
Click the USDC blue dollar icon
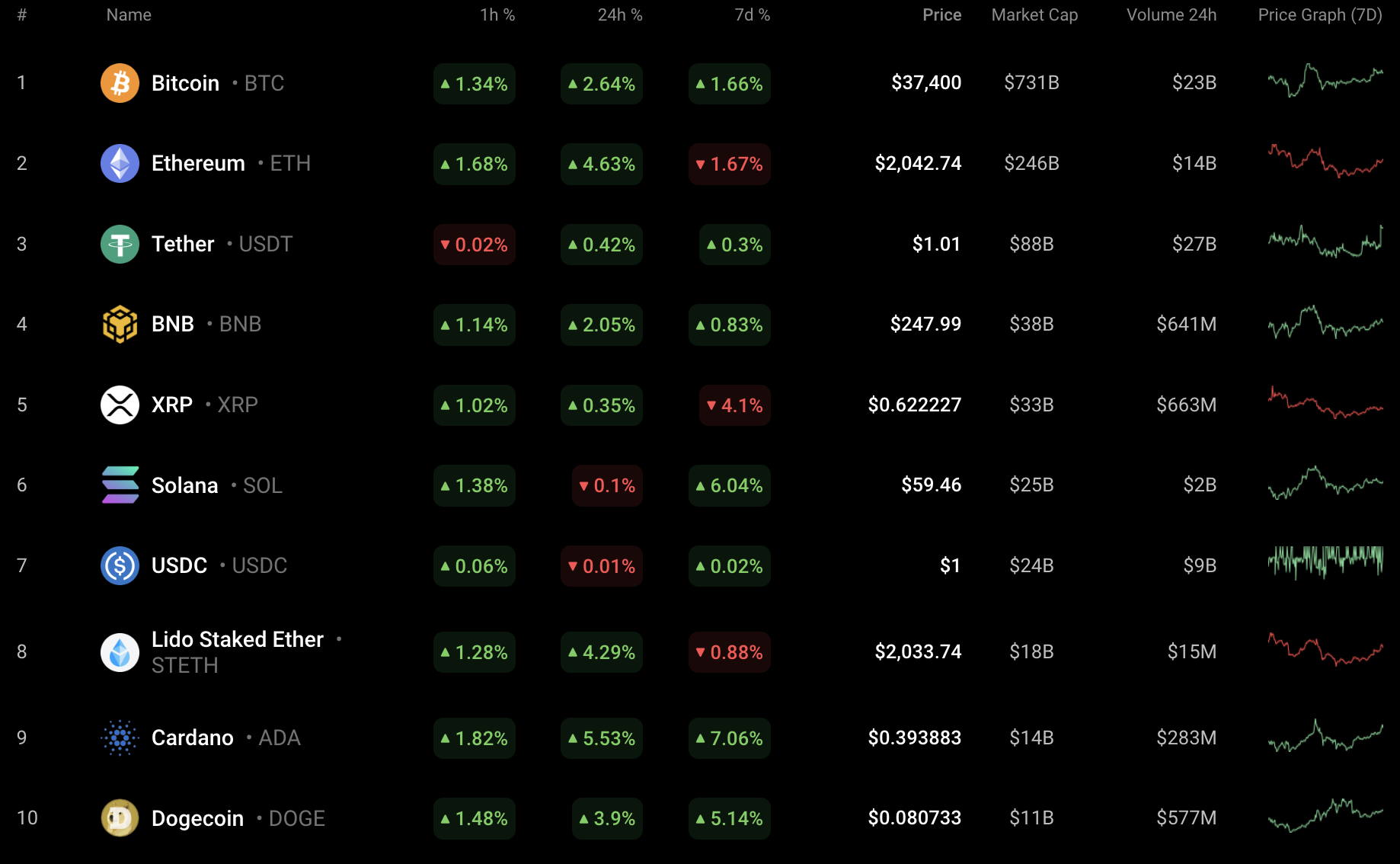[120, 565]
